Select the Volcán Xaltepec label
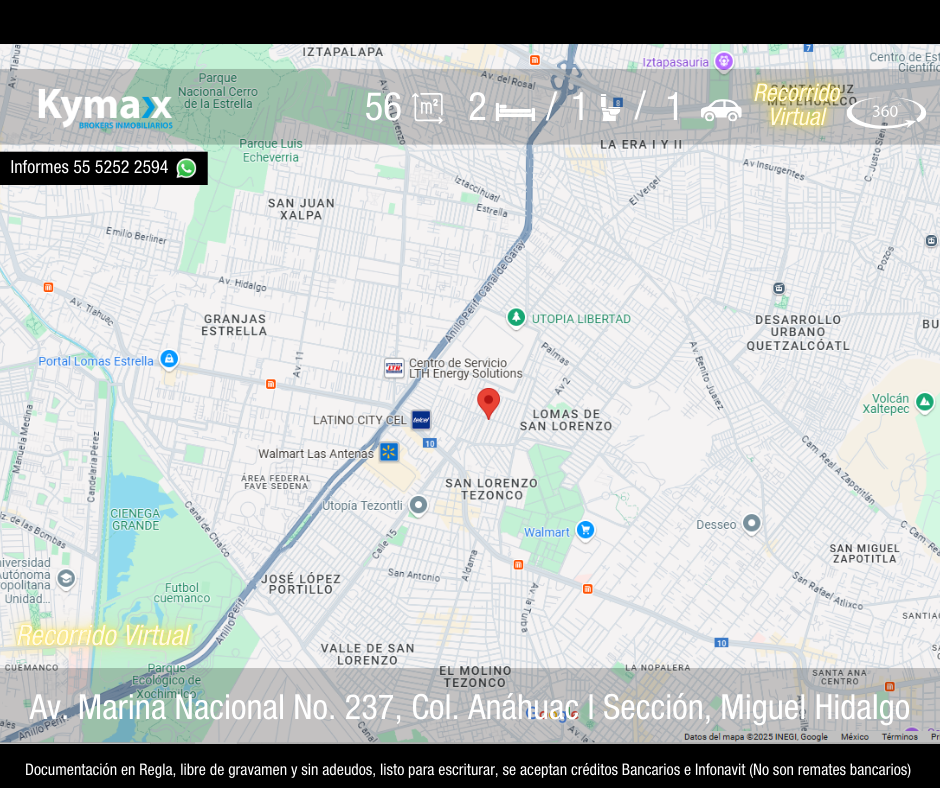This screenshot has height=788, width=940. (x=886, y=404)
